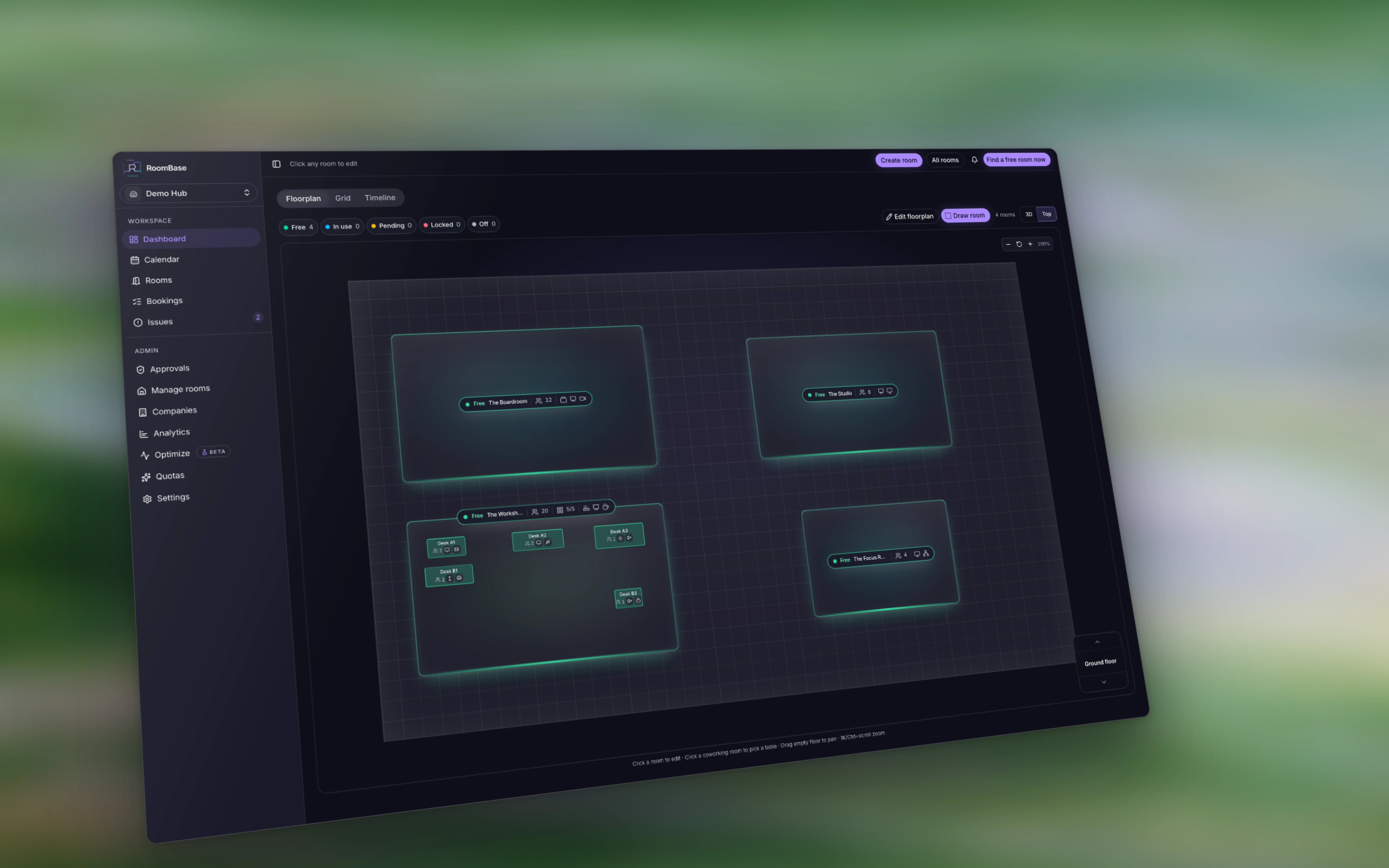The height and width of the screenshot is (868, 1389).
Task: Click the coffee cup icon on The Workshop label
Action: point(605,507)
